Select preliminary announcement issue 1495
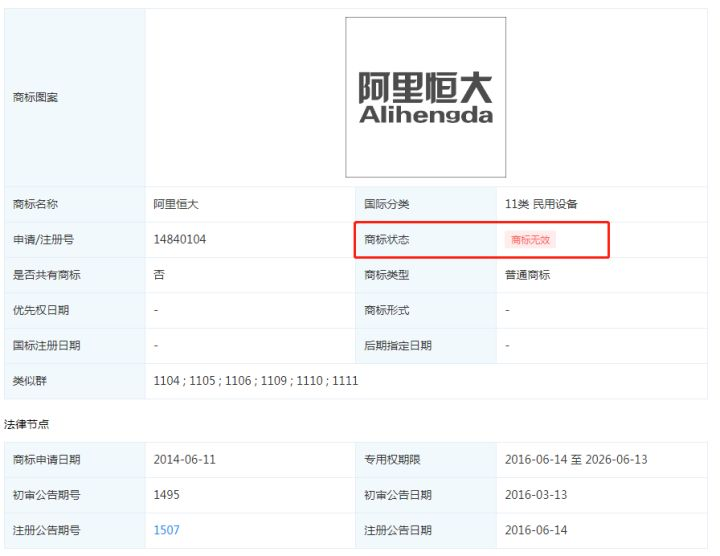Viewport: 720px width, 556px height. click(x=166, y=495)
